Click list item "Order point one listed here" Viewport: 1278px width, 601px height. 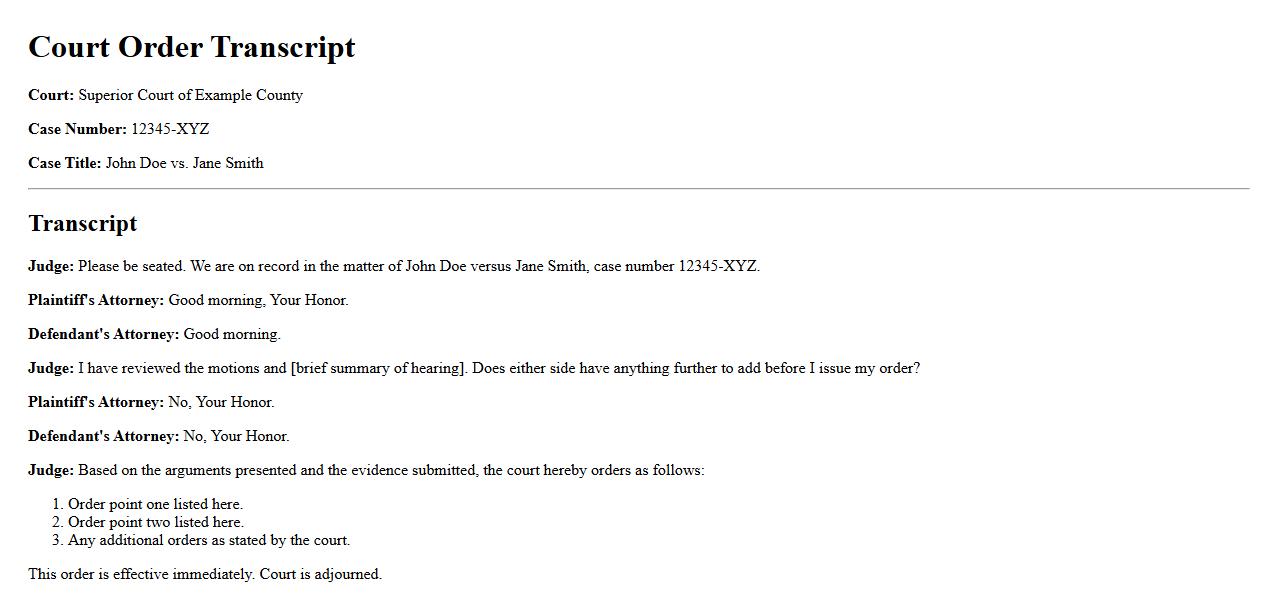click(x=155, y=504)
